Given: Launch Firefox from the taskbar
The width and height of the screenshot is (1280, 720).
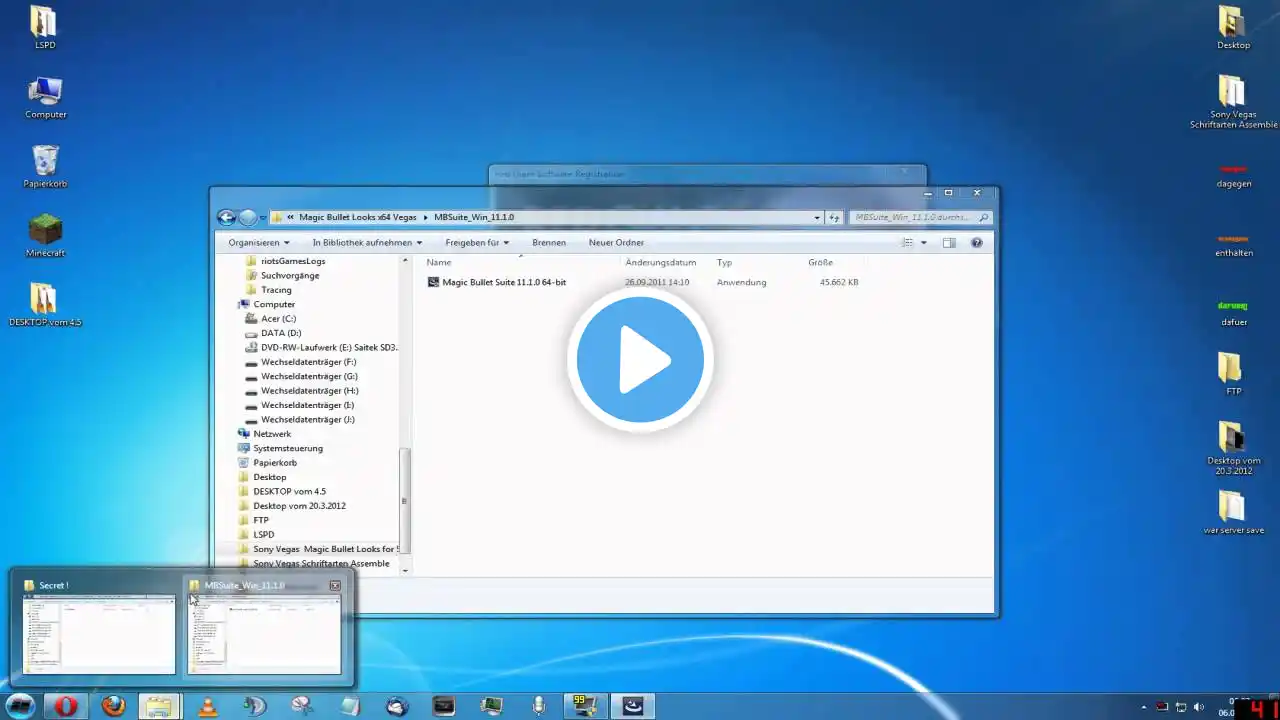Looking at the screenshot, I should coord(113,706).
